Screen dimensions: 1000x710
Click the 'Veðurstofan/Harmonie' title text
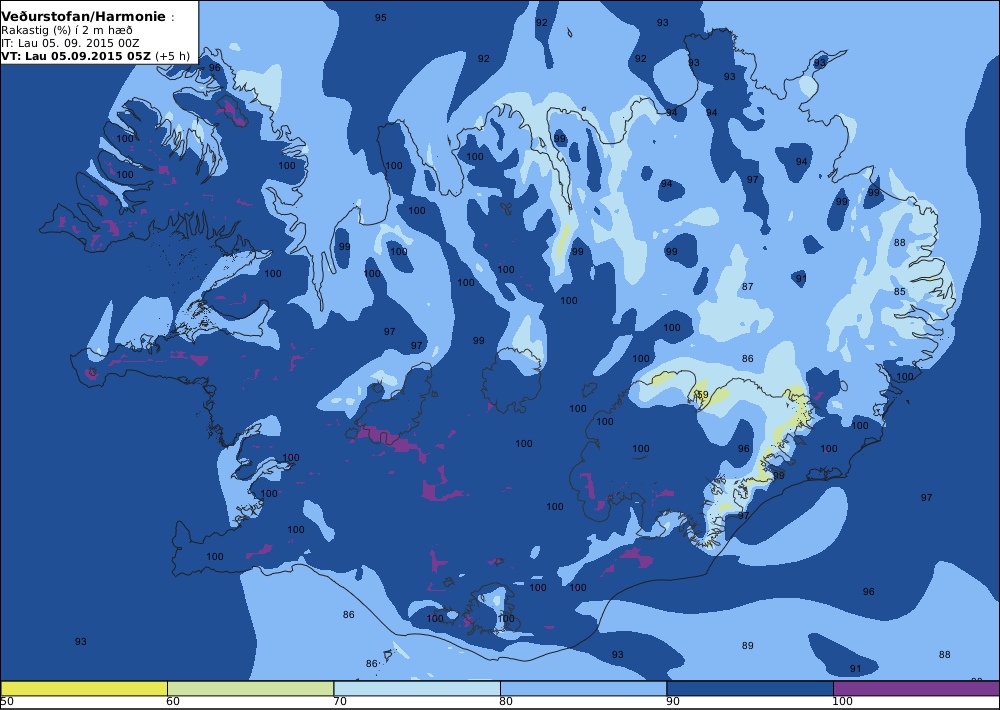tap(84, 17)
